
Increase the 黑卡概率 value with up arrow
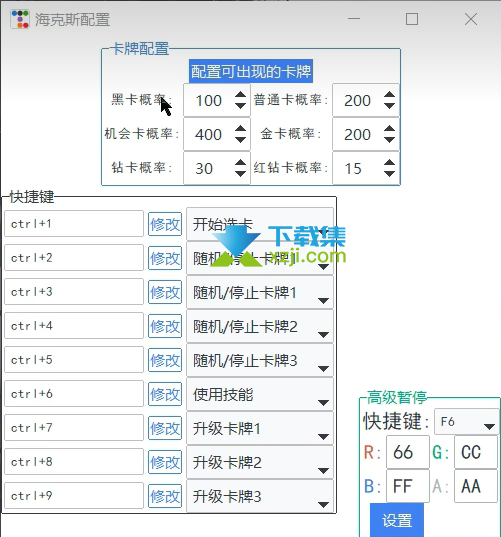click(x=240, y=95)
